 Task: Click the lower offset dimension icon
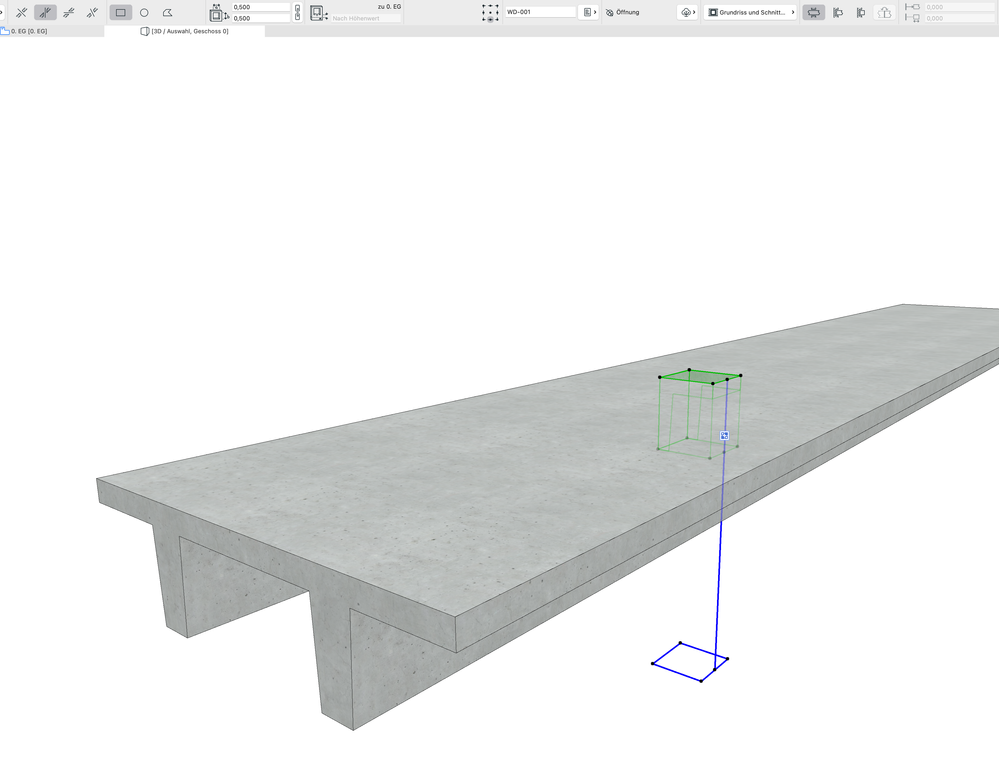click(x=912, y=18)
